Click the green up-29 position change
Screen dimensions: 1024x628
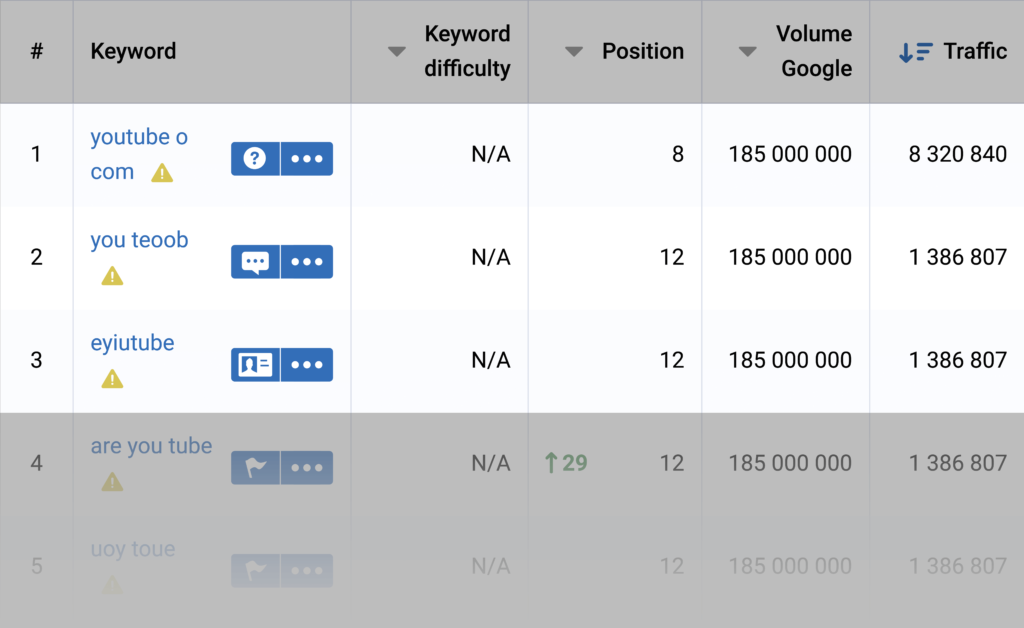pyautogui.click(x=566, y=463)
